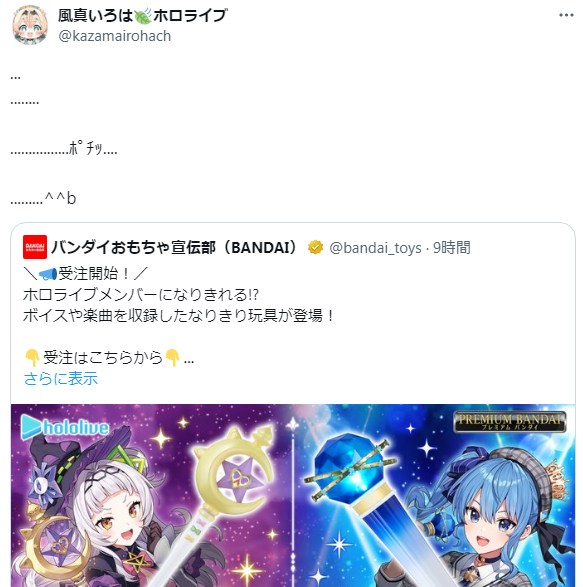The image size is (583, 587).
Task: Click the 風真いろは display name
Action: tap(95, 16)
